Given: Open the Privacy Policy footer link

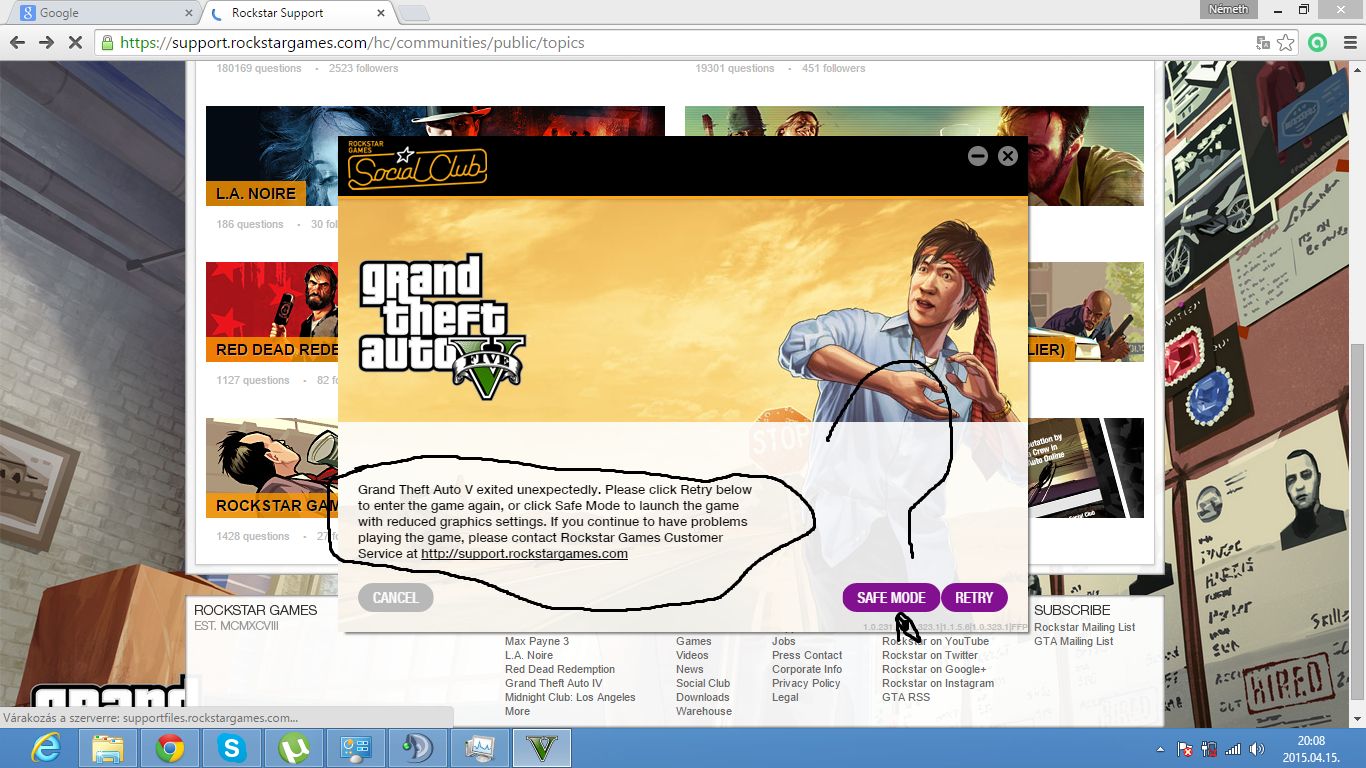Looking at the screenshot, I should [x=806, y=683].
